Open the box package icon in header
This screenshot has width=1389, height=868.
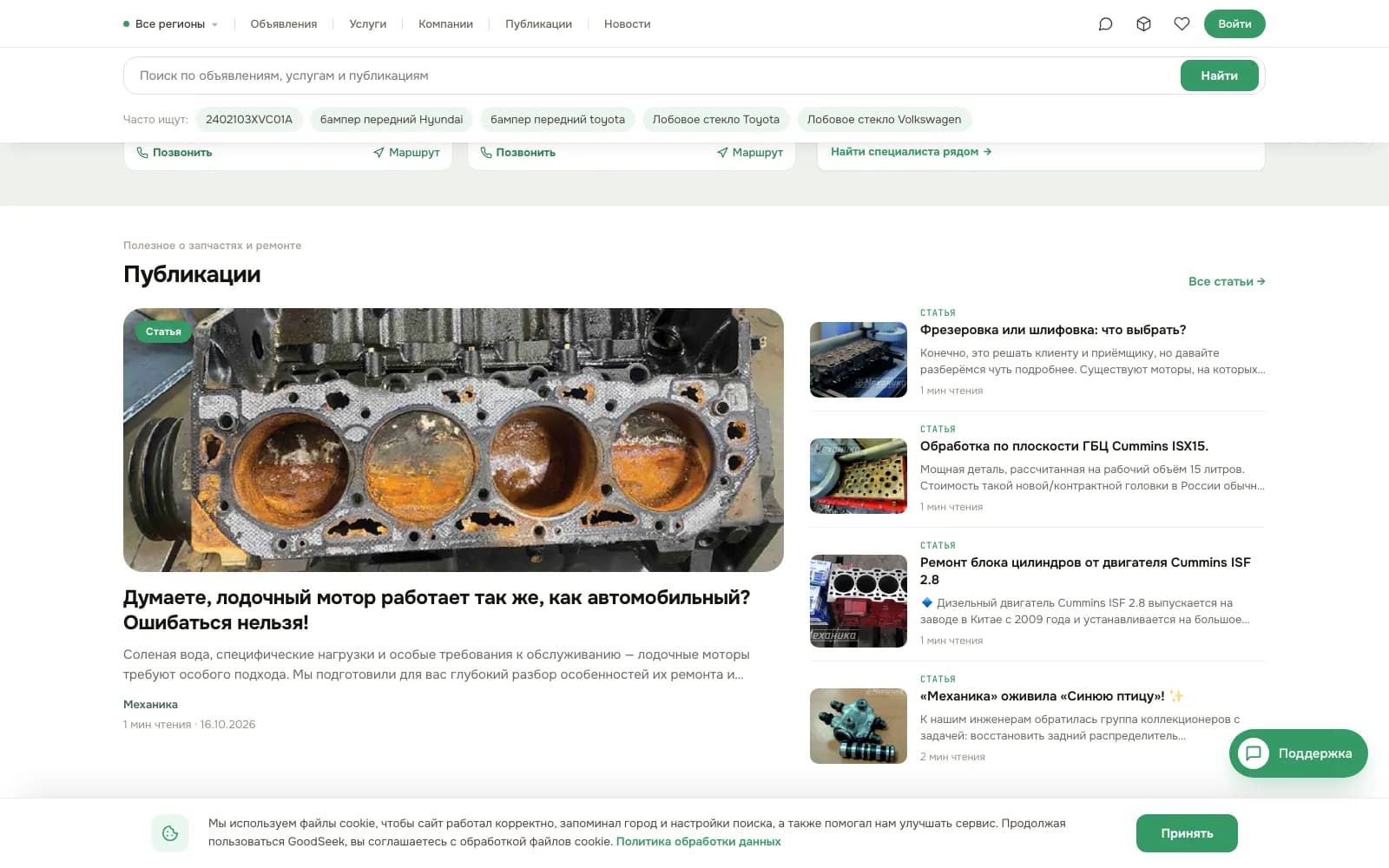[1143, 24]
